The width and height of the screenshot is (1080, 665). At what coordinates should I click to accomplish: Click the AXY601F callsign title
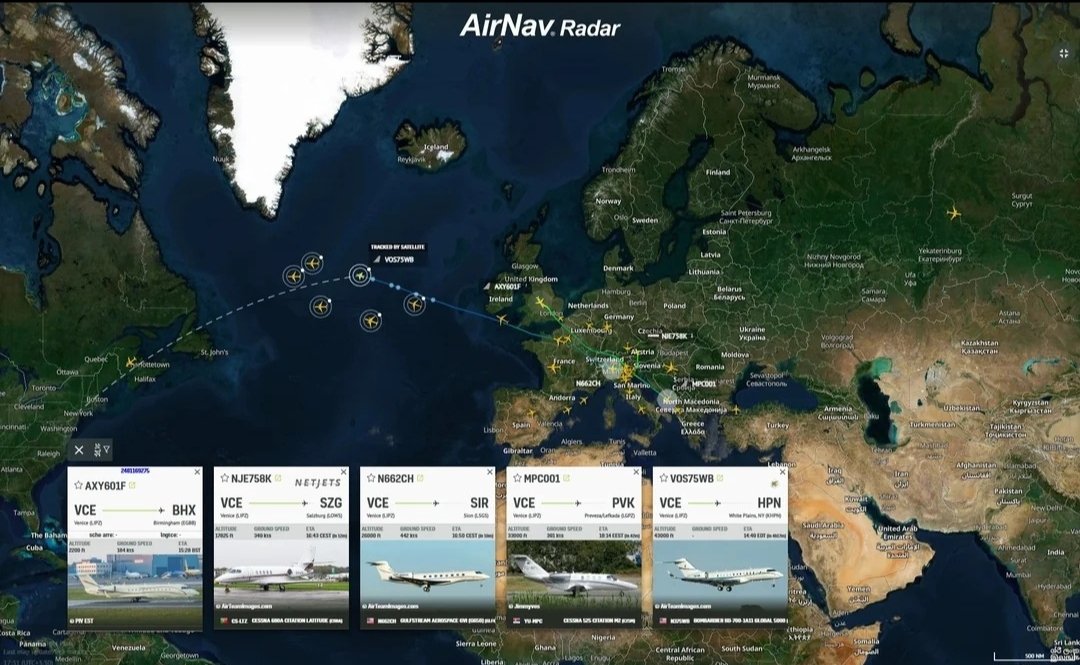[x=105, y=486]
